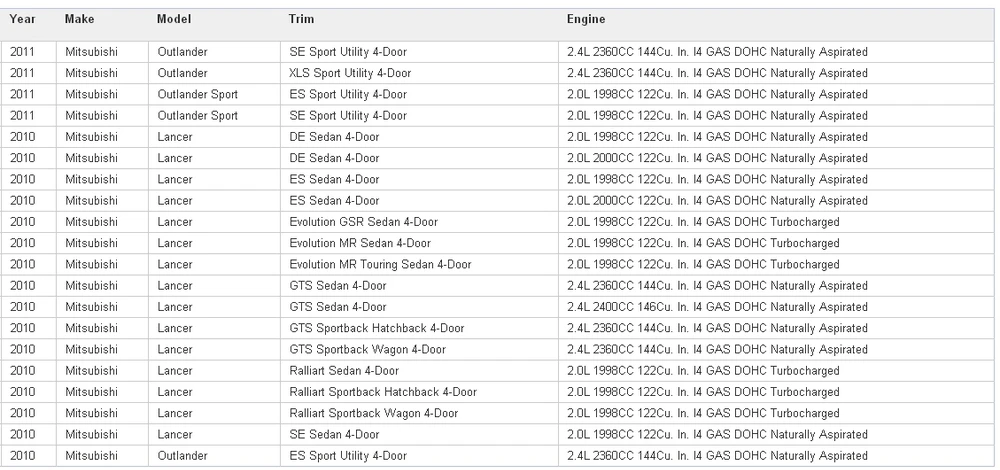Click the 2.4L 2400CC 146Cu. engine cell
This screenshot has width=1000, height=470.
(776, 307)
